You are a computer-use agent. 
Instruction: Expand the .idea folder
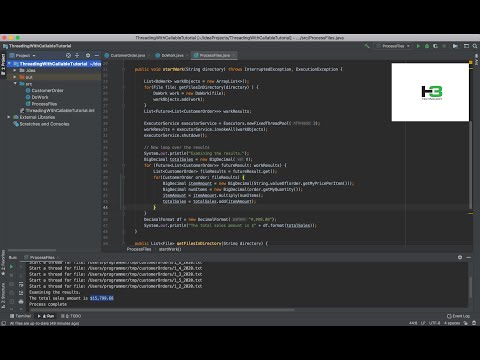15,70
